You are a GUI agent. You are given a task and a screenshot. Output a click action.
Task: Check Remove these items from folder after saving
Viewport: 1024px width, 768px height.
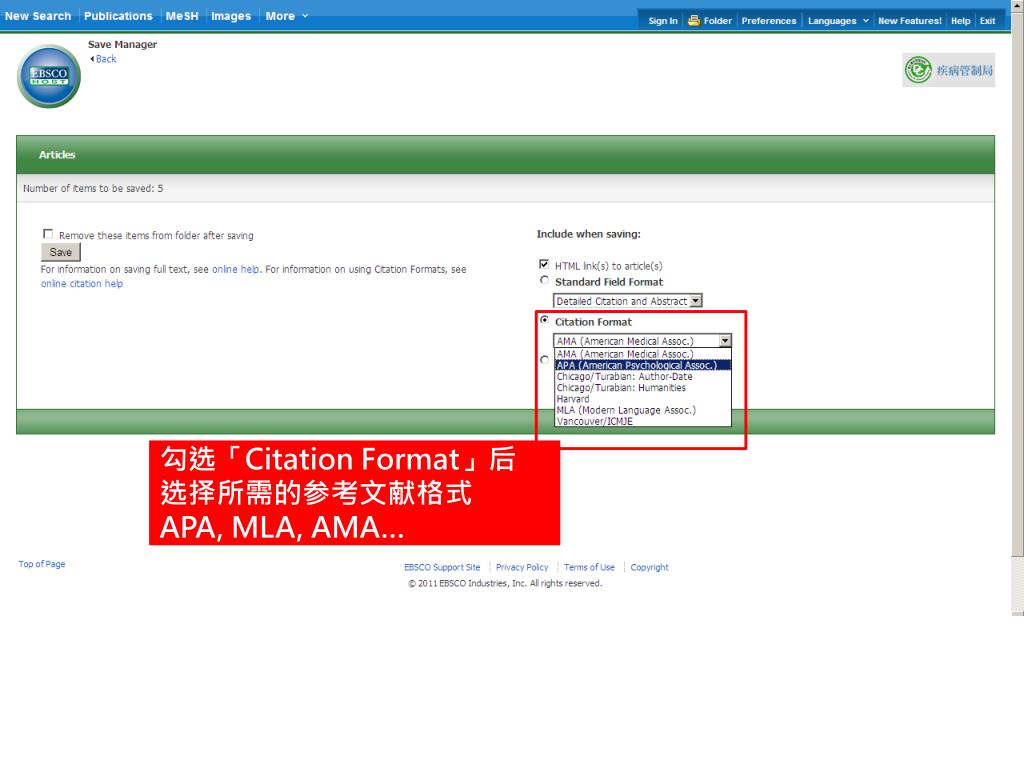(x=48, y=234)
